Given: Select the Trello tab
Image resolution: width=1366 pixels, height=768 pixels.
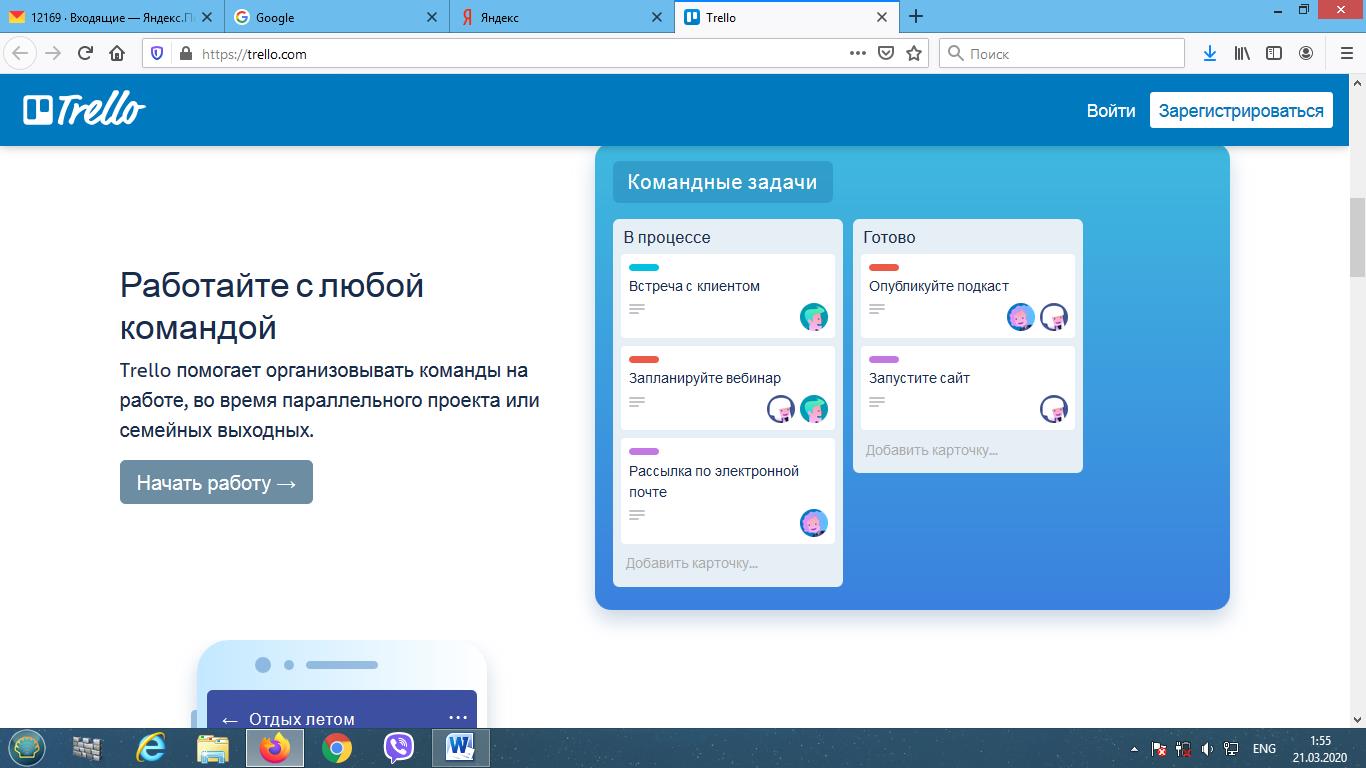Looking at the screenshot, I should [786, 17].
